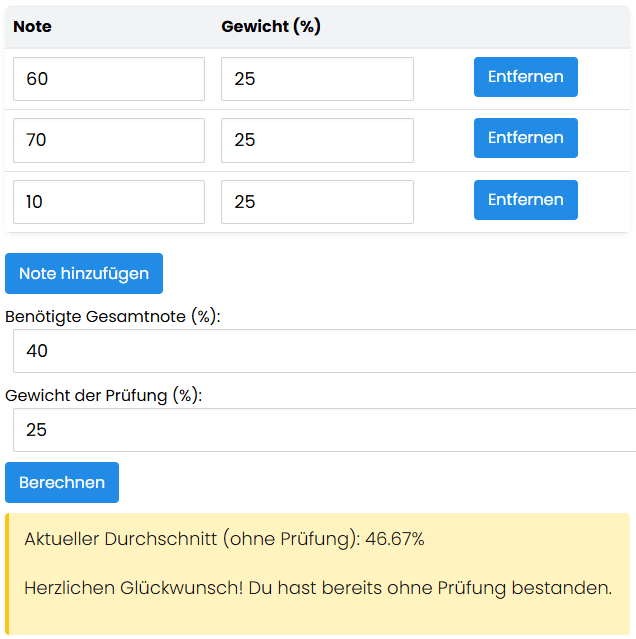Click the Note field containing 60
Viewport: 636px width, 639px height.
pos(108,79)
